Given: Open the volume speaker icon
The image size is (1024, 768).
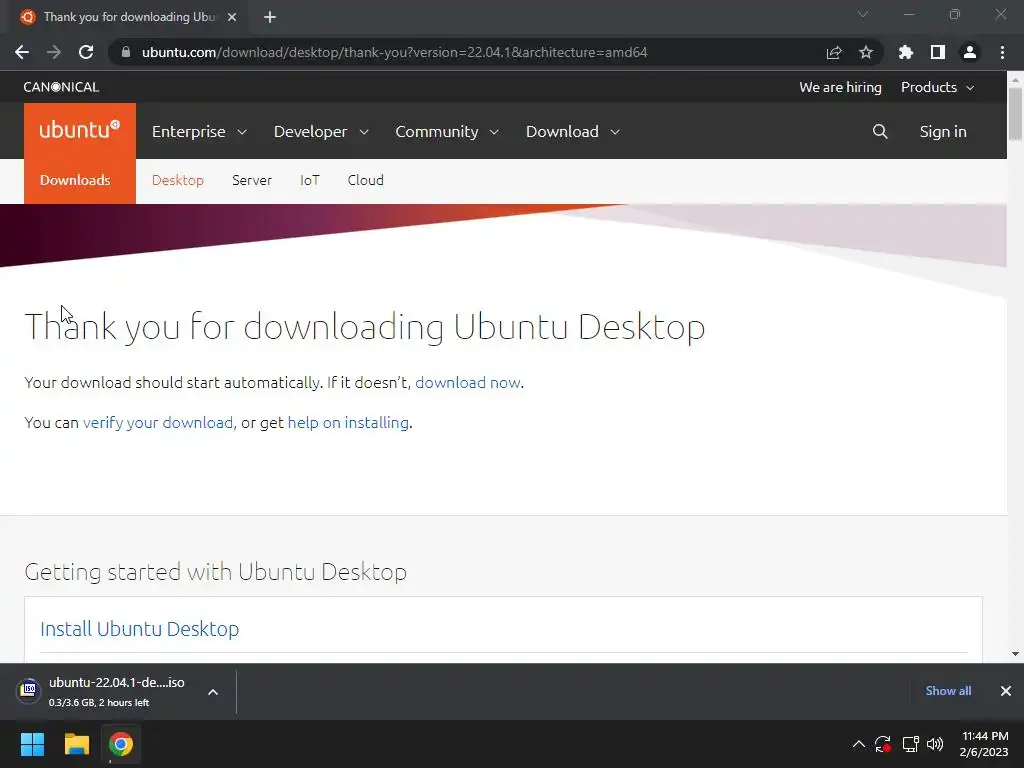Looking at the screenshot, I should click(935, 744).
